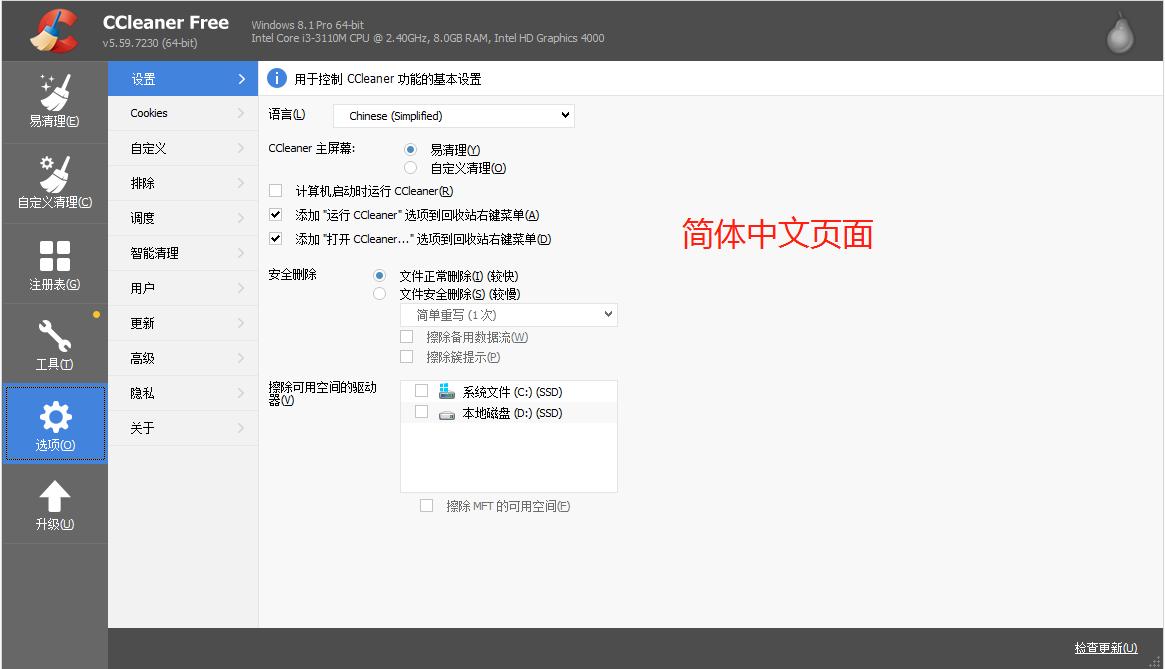Select the 选项 (Options) section
Screen dimensions: 1165x669
pos(55,423)
